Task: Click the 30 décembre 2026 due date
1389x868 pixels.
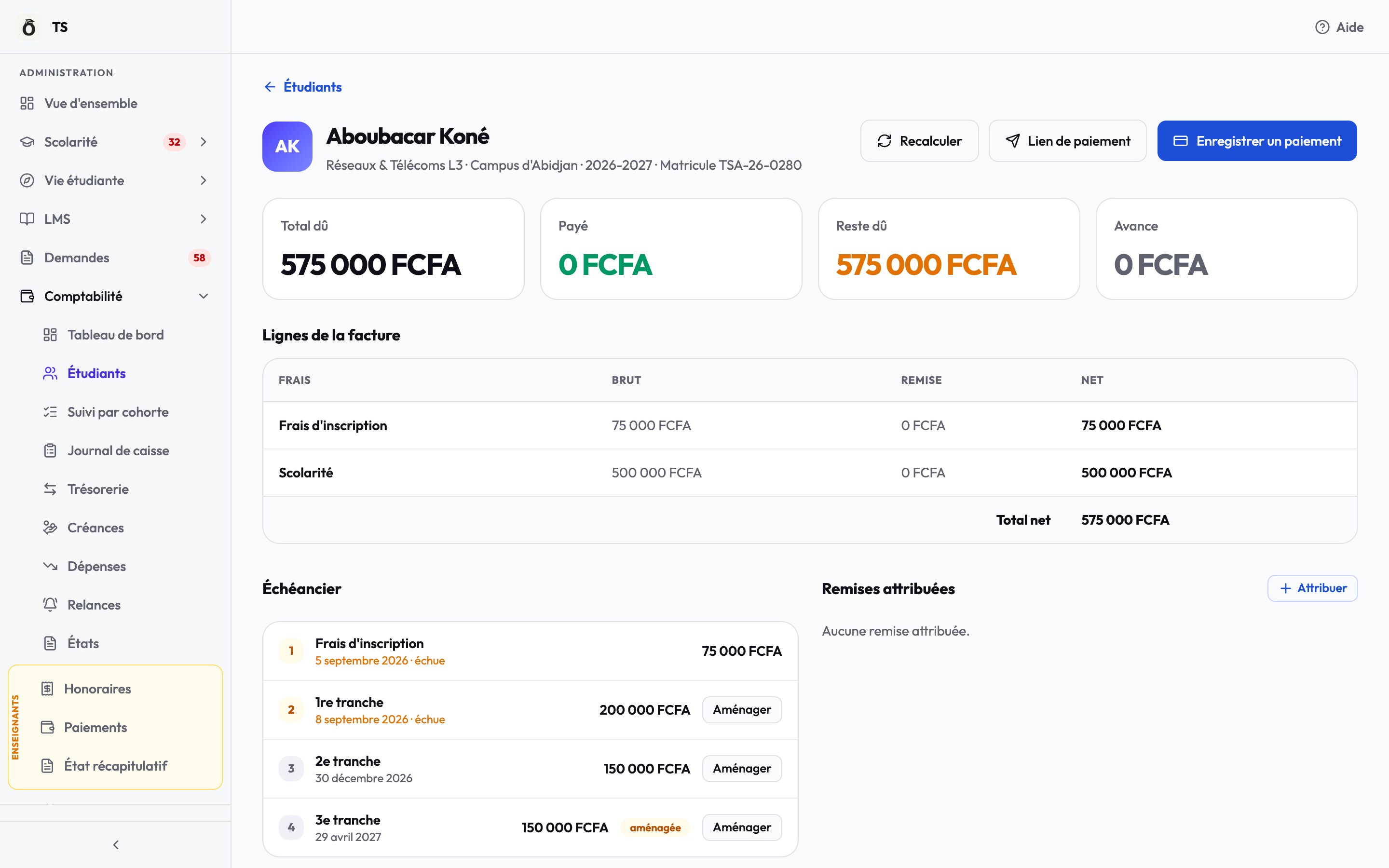Action: pyautogui.click(x=363, y=778)
